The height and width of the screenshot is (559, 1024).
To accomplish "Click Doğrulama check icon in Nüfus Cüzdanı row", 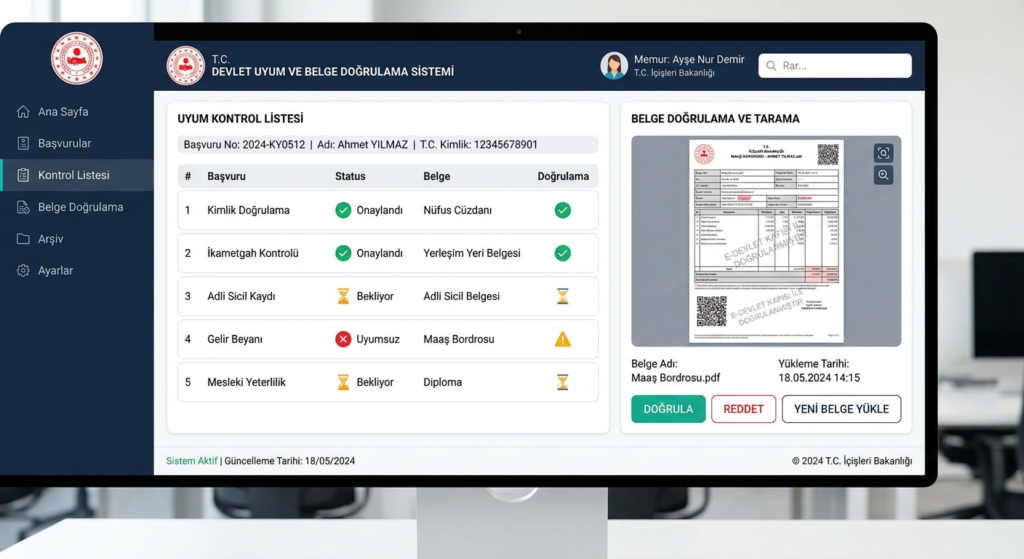I will [562, 210].
